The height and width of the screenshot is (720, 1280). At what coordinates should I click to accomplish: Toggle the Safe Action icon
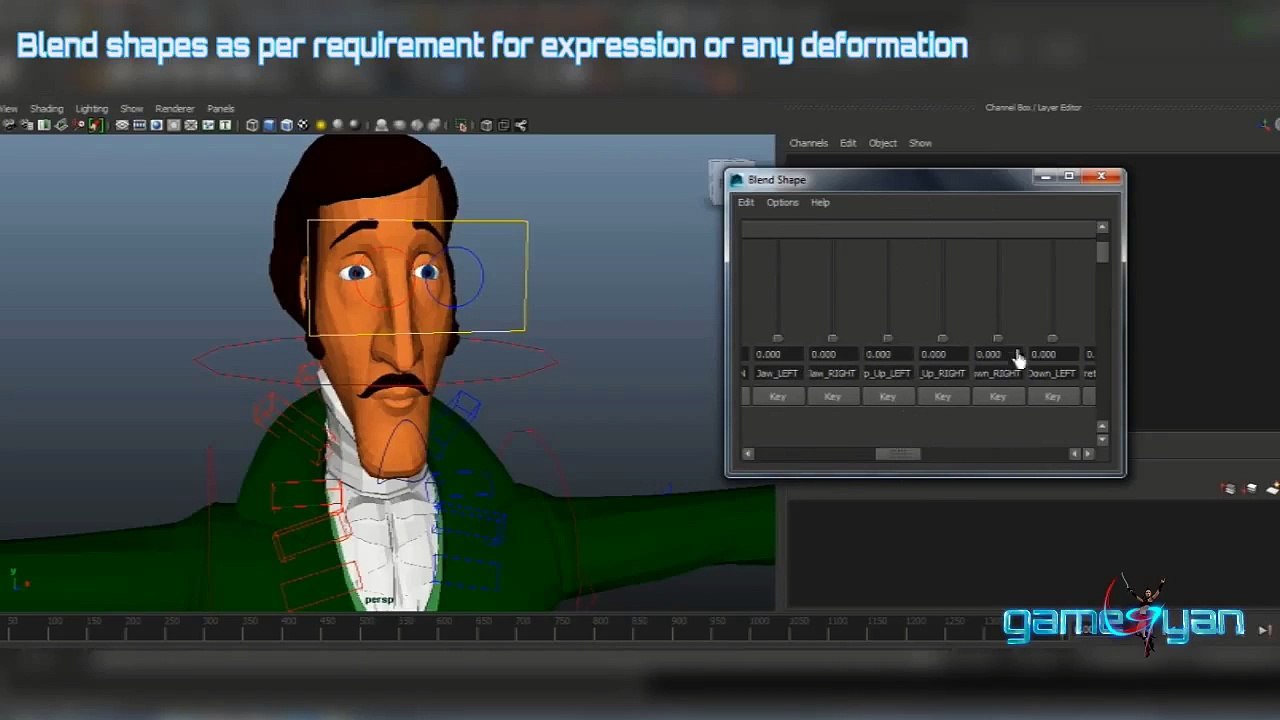click(x=208, y=125)
